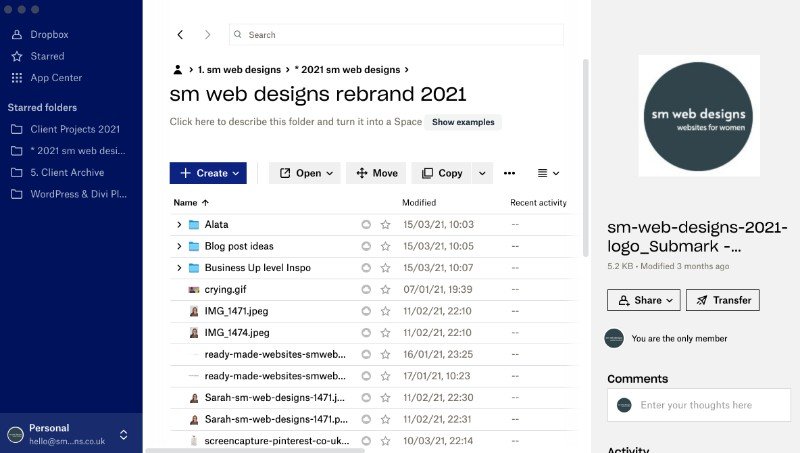Star the file modified 17/01/21, 10:23
Viewport: 800px width, 453px height.
click(385, 376)
